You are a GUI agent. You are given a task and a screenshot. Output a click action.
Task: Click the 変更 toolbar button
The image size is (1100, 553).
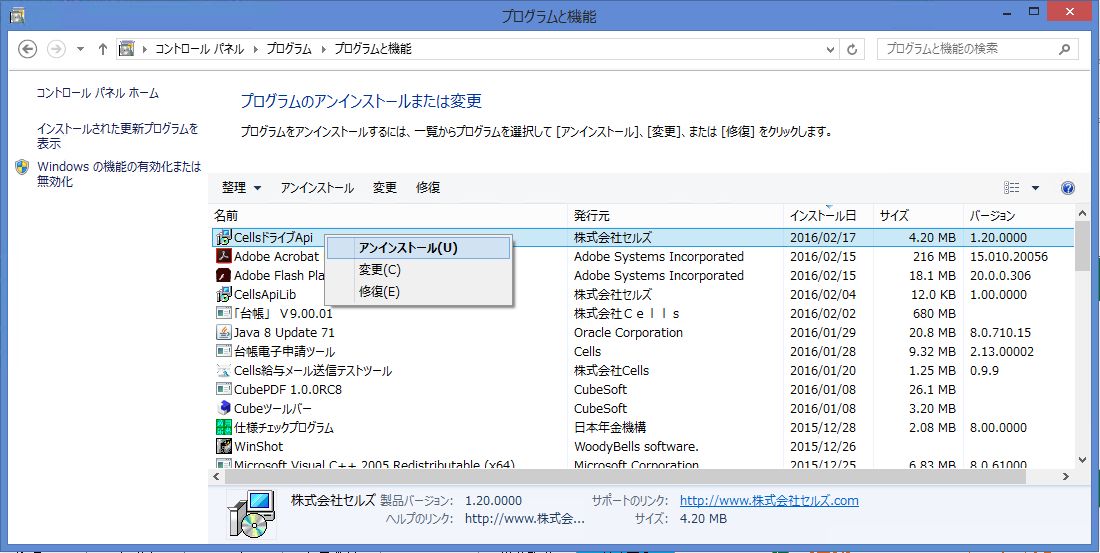[384, 188]
